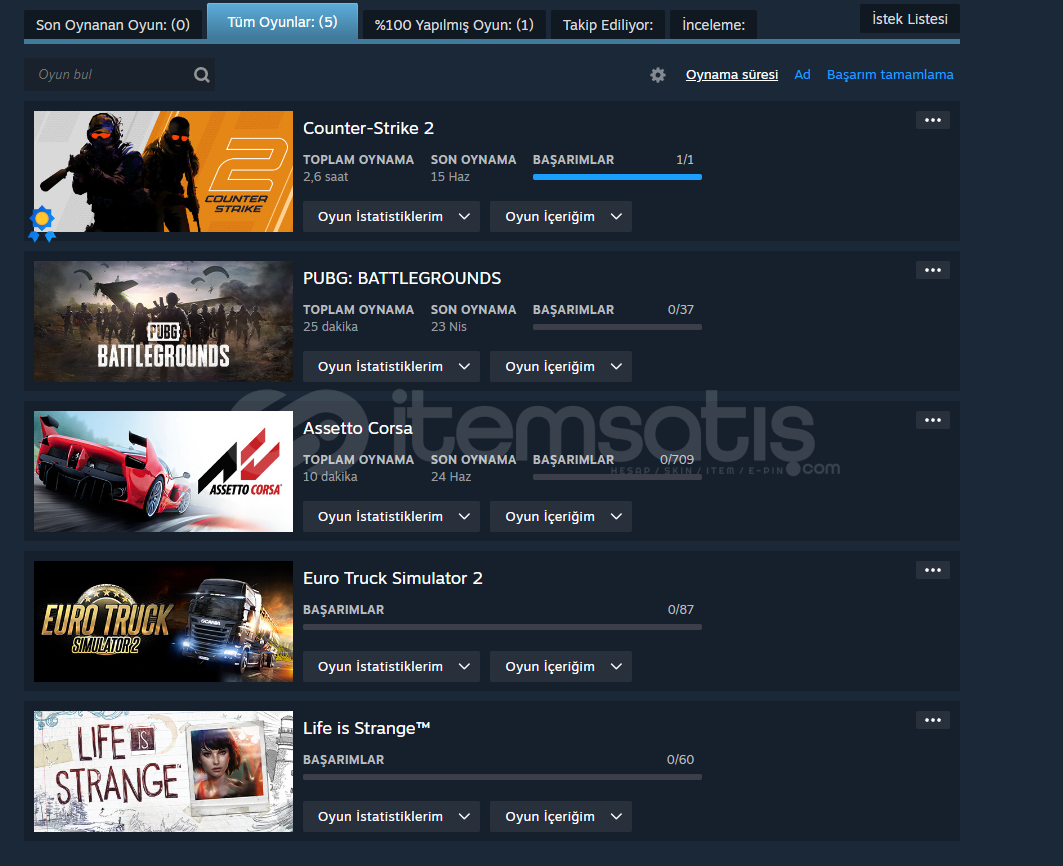Expand Oyun İstatistiklerim for Assetto Corsa
Screen dimensions: 1063x866
click(391, 517)
